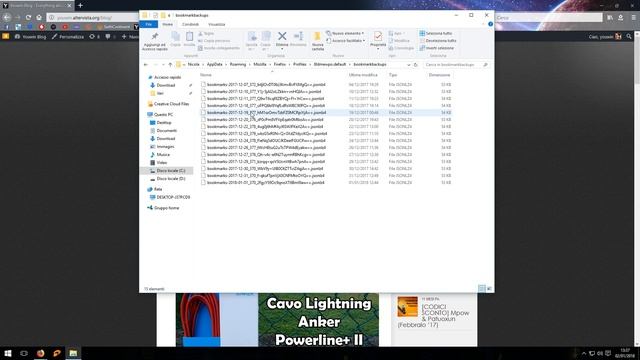Open Proprietà checkmark icon in ribbon

click(x=378, y=37)
